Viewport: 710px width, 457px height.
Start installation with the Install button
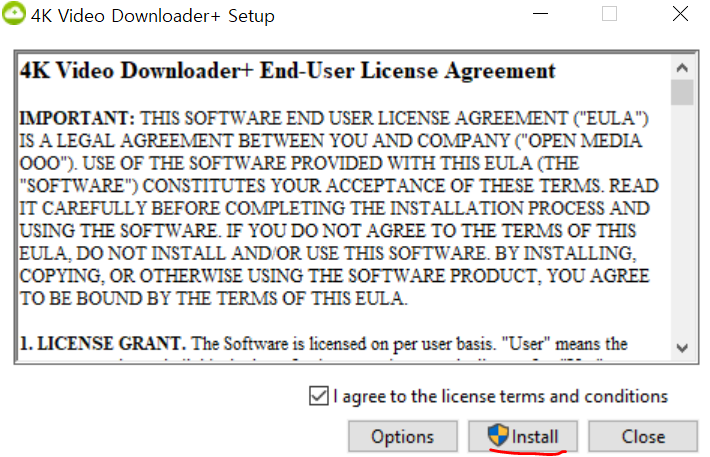click(x=523, y=437)
